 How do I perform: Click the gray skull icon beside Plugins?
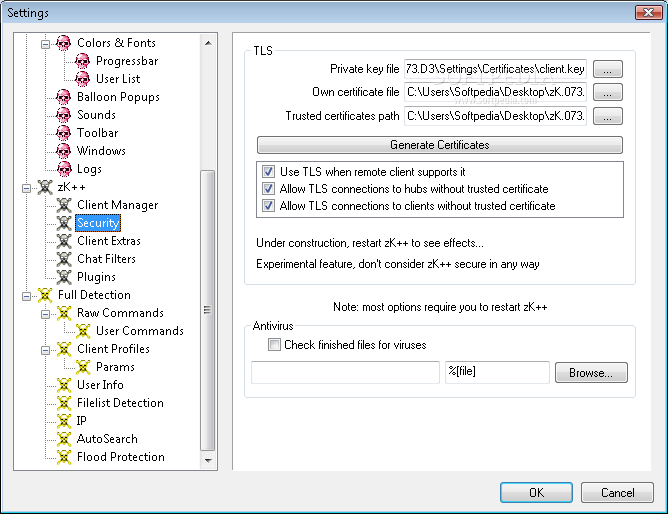pos(63,277)
